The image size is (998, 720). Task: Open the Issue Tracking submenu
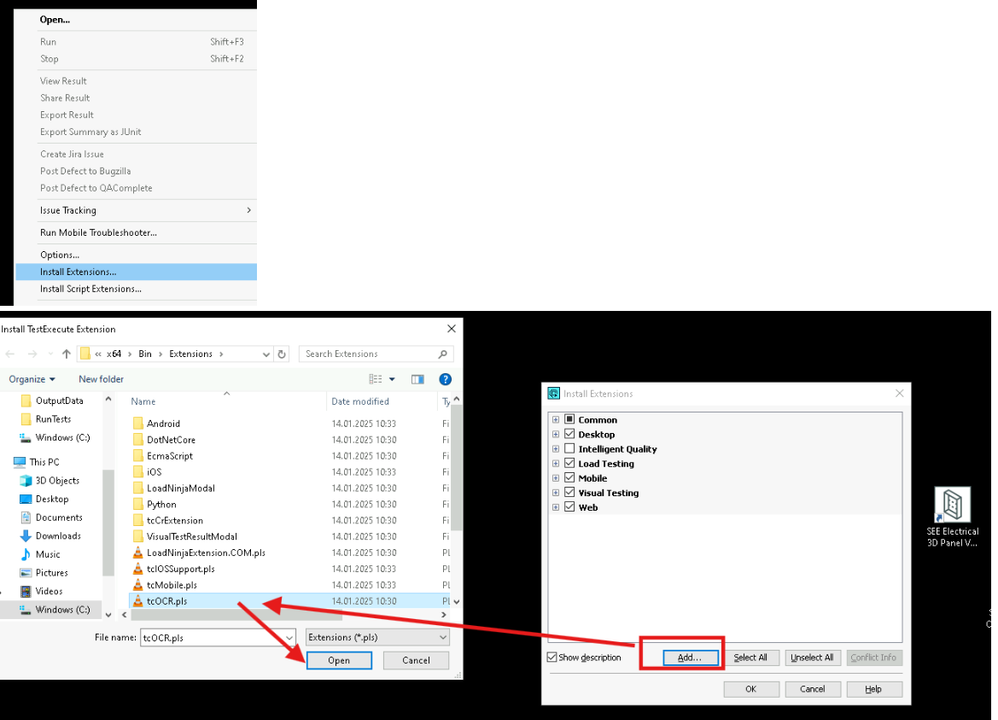[136, 210]
